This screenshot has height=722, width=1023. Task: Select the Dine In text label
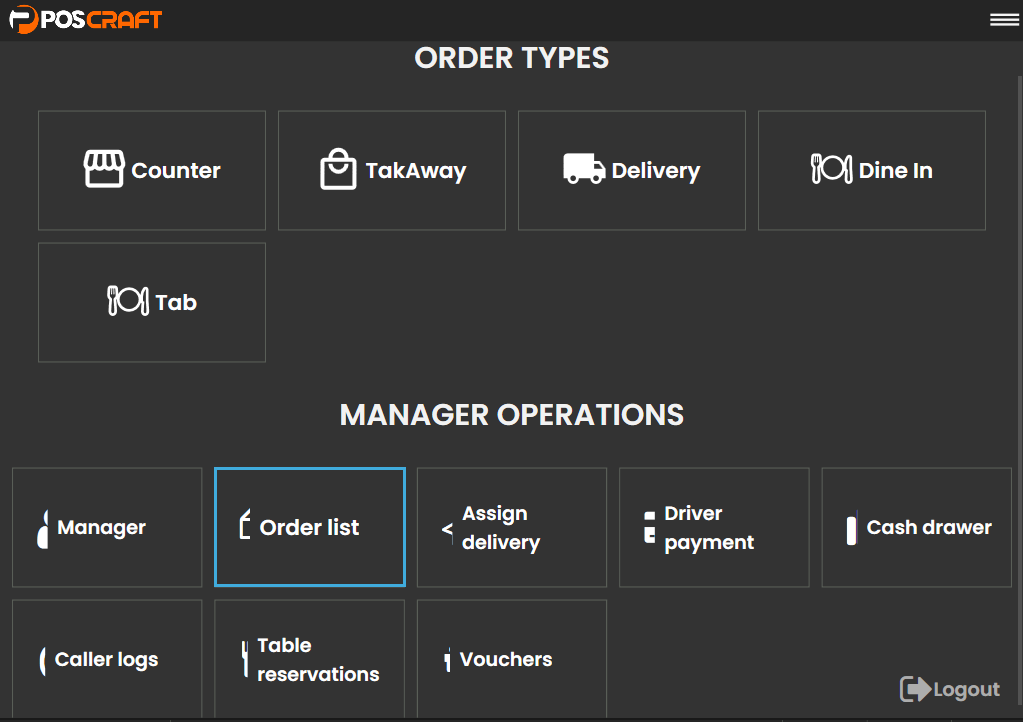pyautogui.click(x=895, y=171)
